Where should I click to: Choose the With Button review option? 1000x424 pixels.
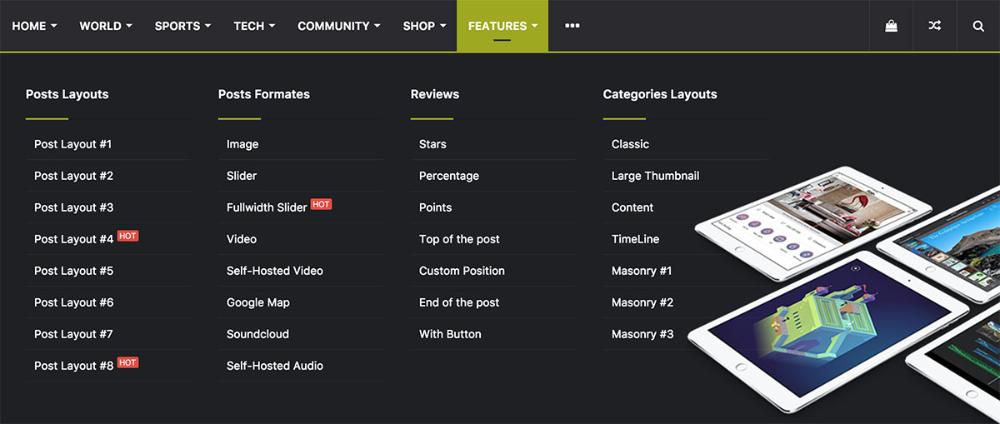tap(450, 334)
